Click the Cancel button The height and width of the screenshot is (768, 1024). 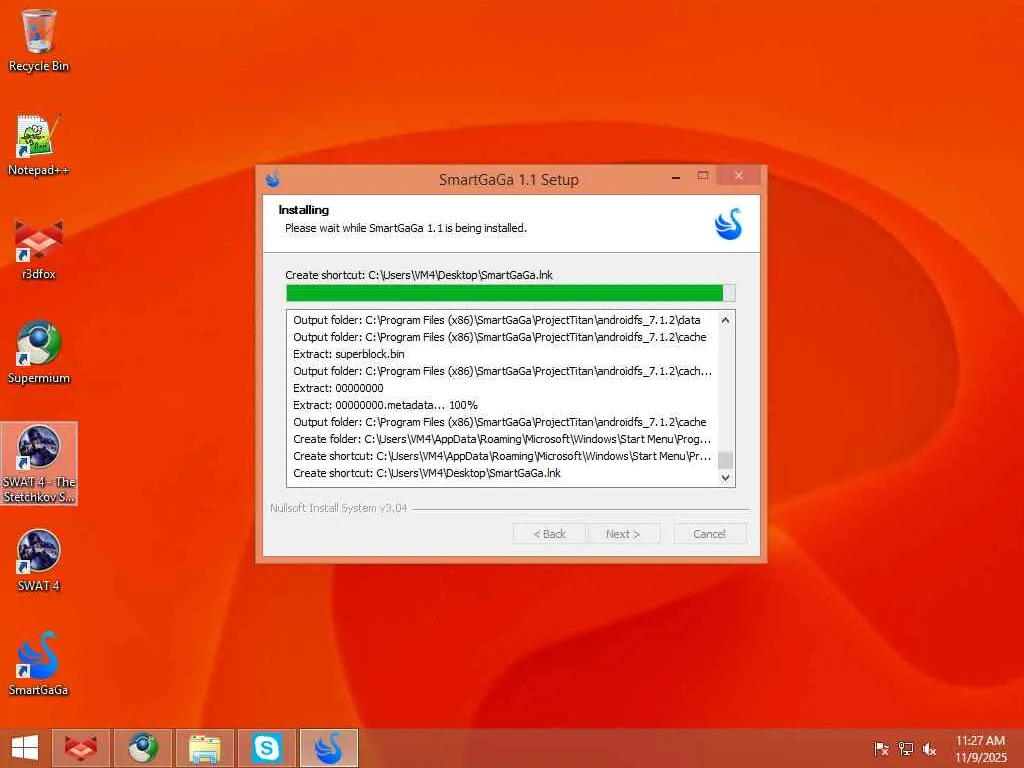coord(709,534)
